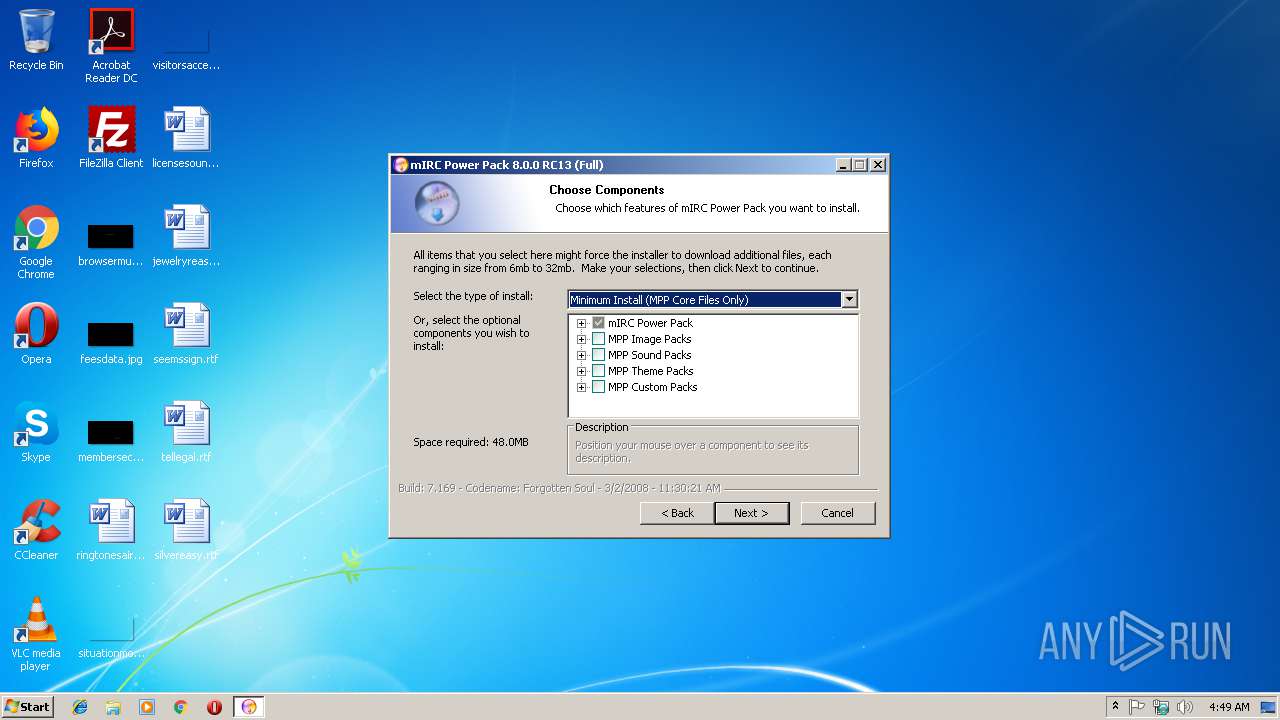Open Action Center flag tray icon
Image resolution: width=1280 pixels, height=720 pixels.
point(1137,707)
